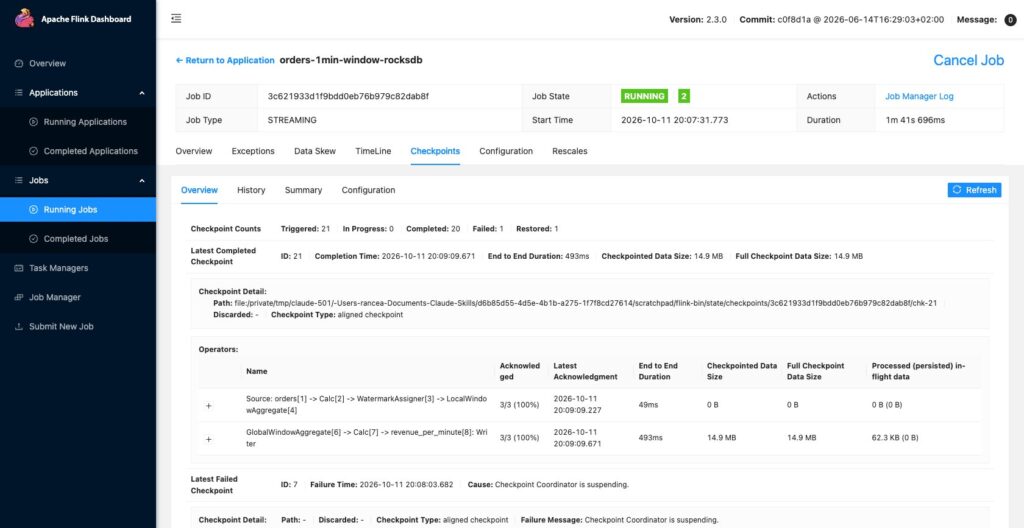Click the Triggered: 21 checkpoint count
This screenshot has width=1024, height=528.
click(305, 229)
